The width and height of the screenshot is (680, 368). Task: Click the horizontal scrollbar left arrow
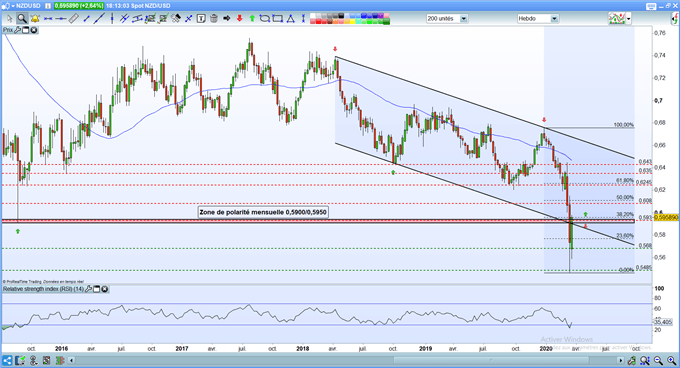pos(72,360)
